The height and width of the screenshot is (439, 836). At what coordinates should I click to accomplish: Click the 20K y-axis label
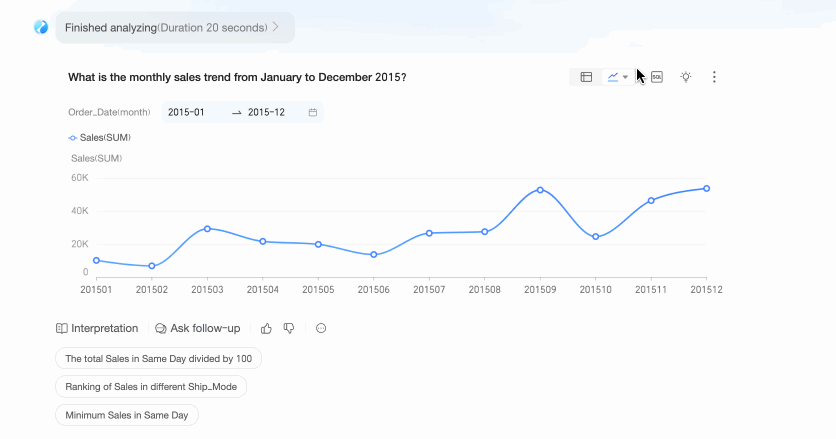point(80,244)
